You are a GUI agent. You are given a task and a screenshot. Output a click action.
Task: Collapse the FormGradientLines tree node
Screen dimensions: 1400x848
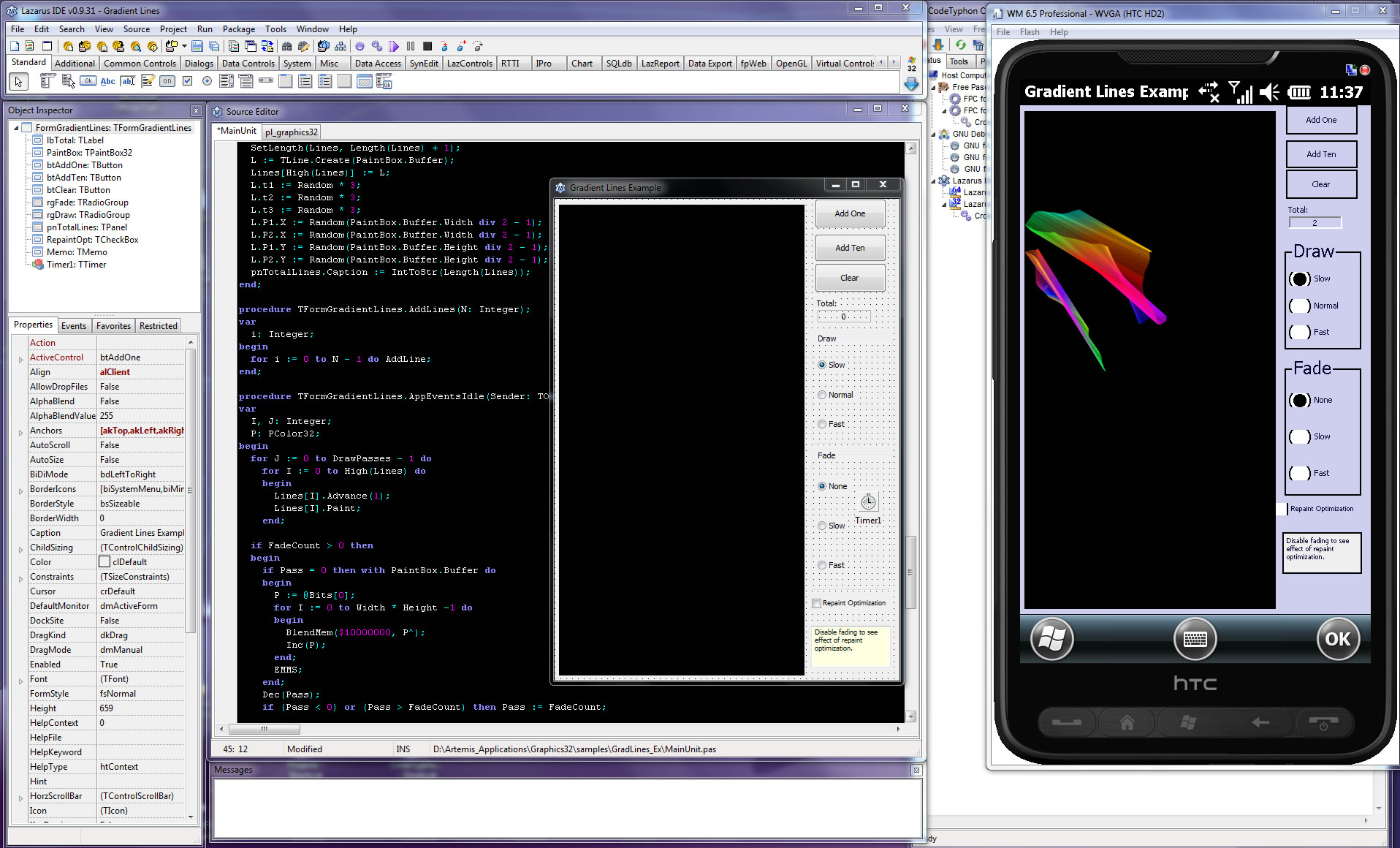click(16, 128)
